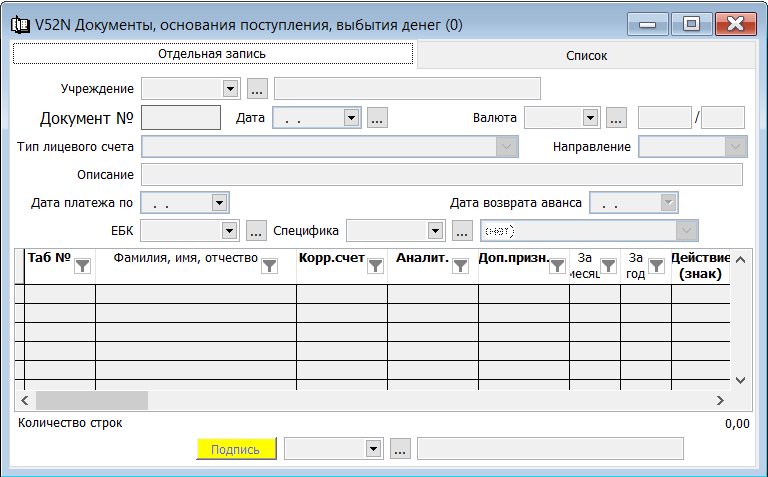Expand the Дата платежа по date picker
The height and width of the screenshot is (477, 768).
tap(219, 203)
